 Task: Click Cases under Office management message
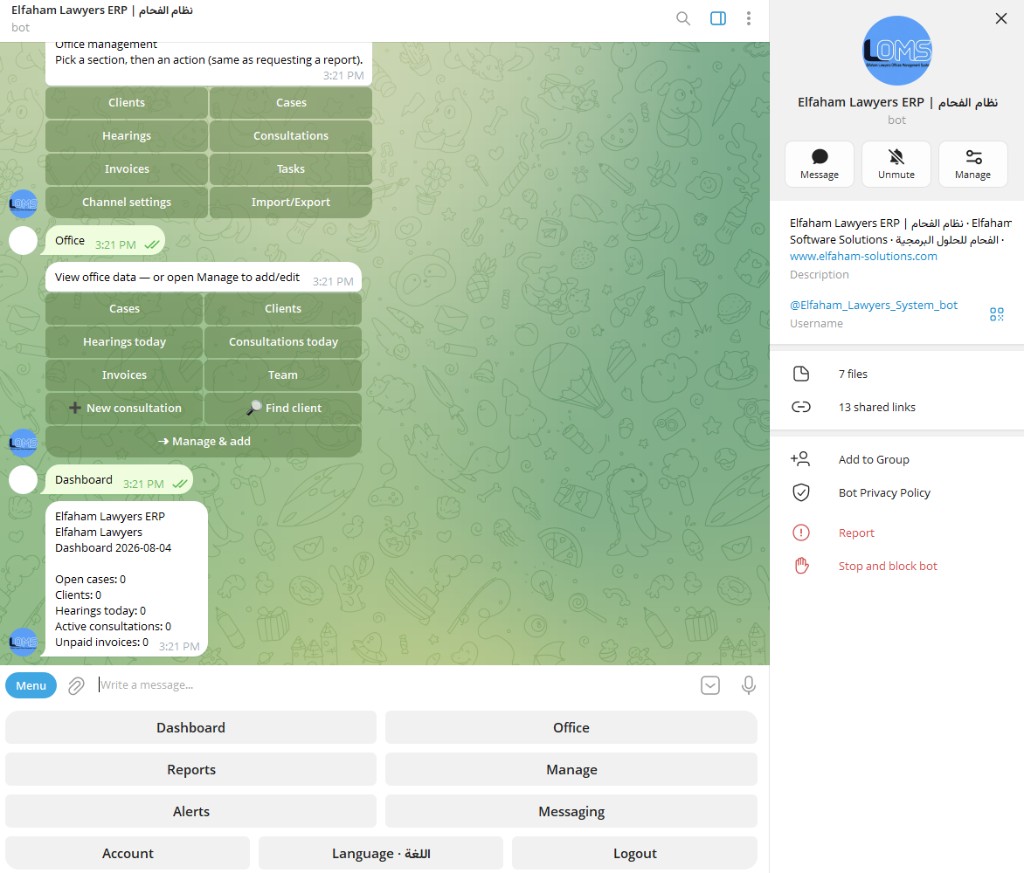[291, 103]
